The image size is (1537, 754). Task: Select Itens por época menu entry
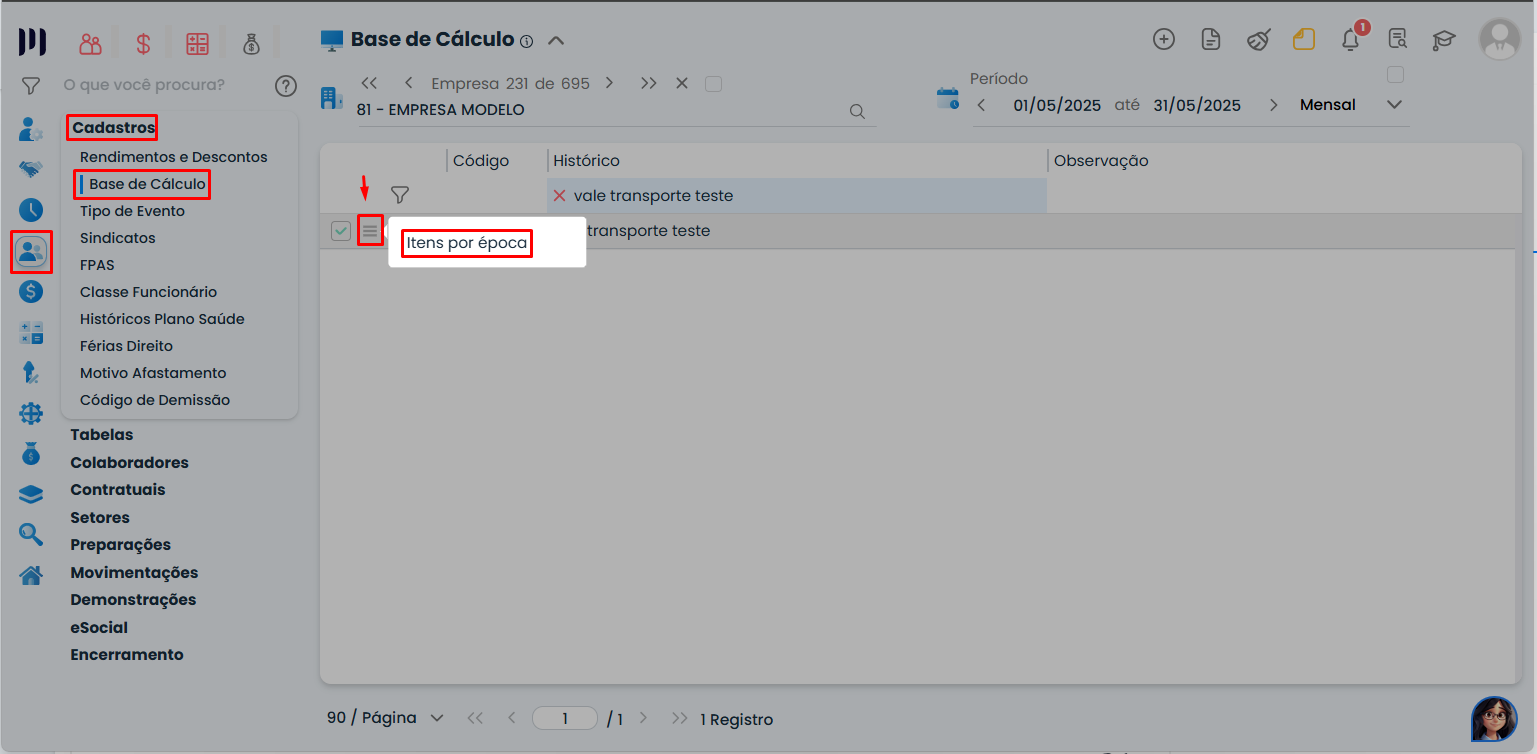point(467,243)
